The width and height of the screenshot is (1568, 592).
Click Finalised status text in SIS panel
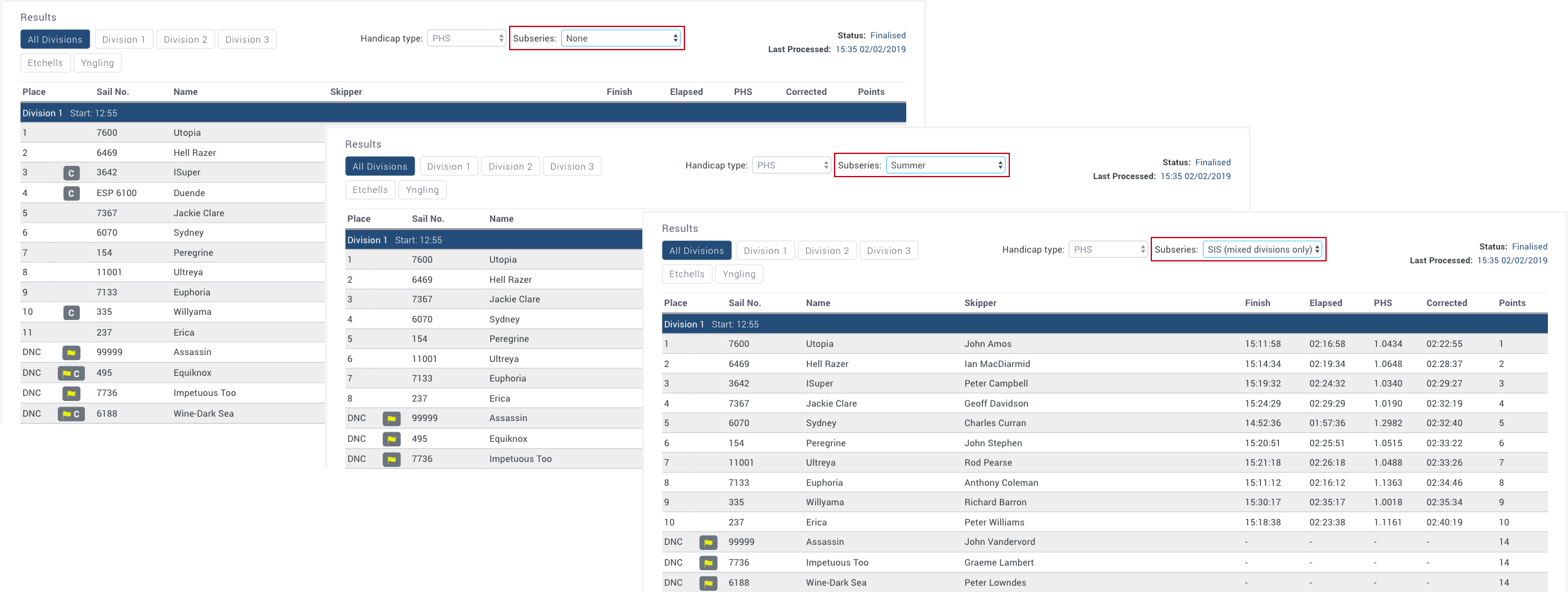(x=1530, y=246)
